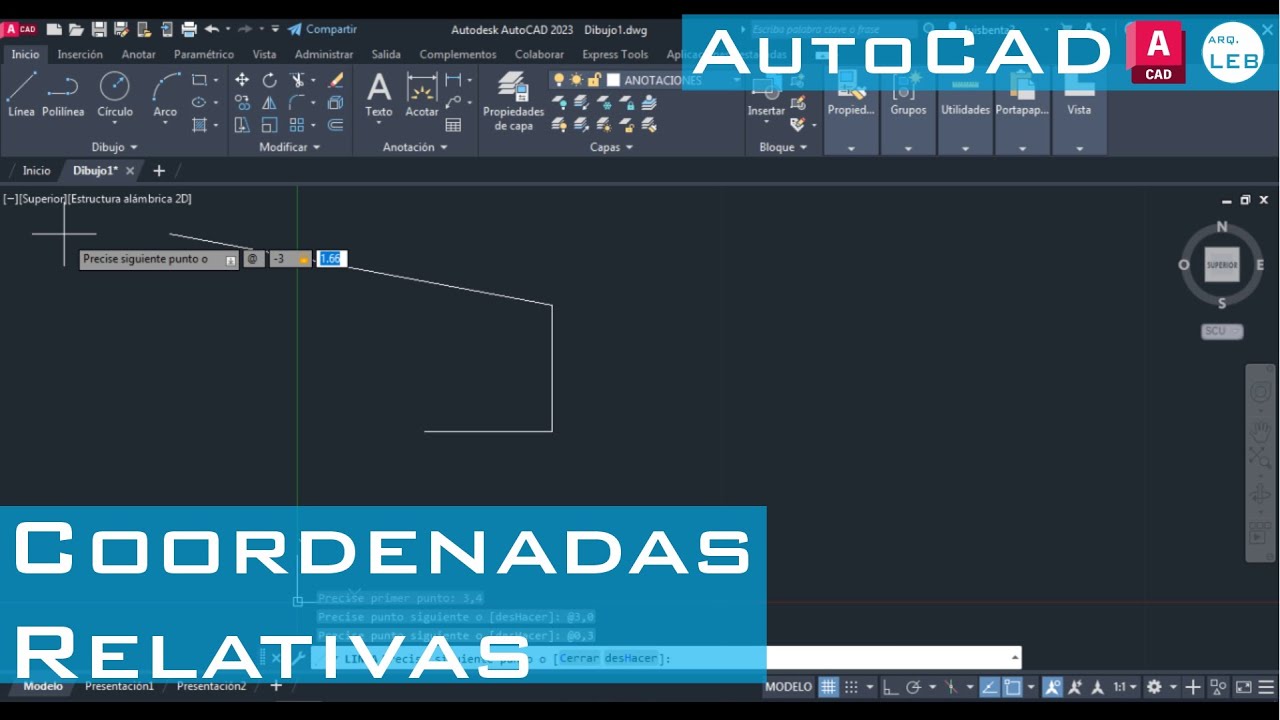Click the Copy tool icon in Modificar
Viewport: 1280px width, 720px height.
click(242, 102)
